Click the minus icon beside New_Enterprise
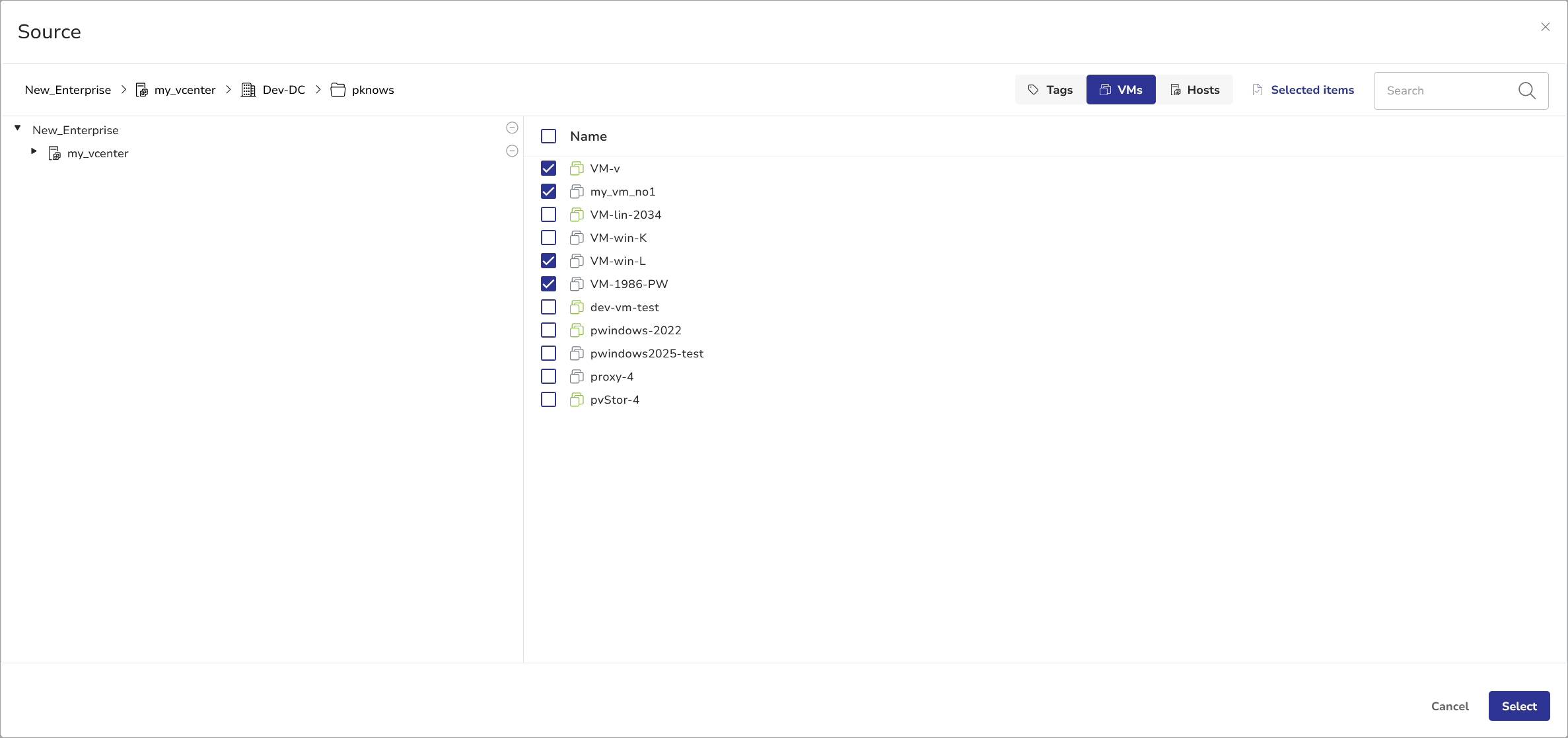 point(512,128)
